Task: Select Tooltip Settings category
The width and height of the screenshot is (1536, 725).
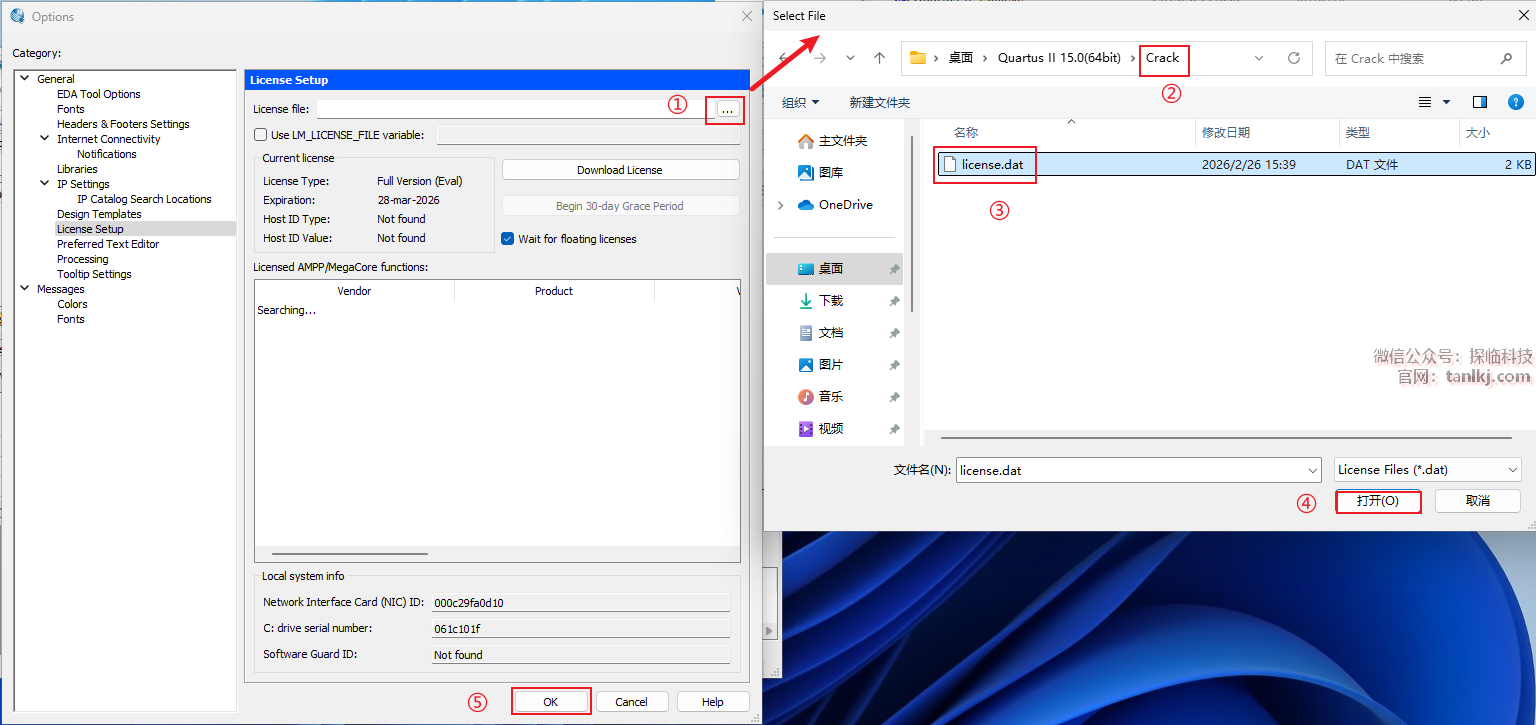Action: click(94, 274)
